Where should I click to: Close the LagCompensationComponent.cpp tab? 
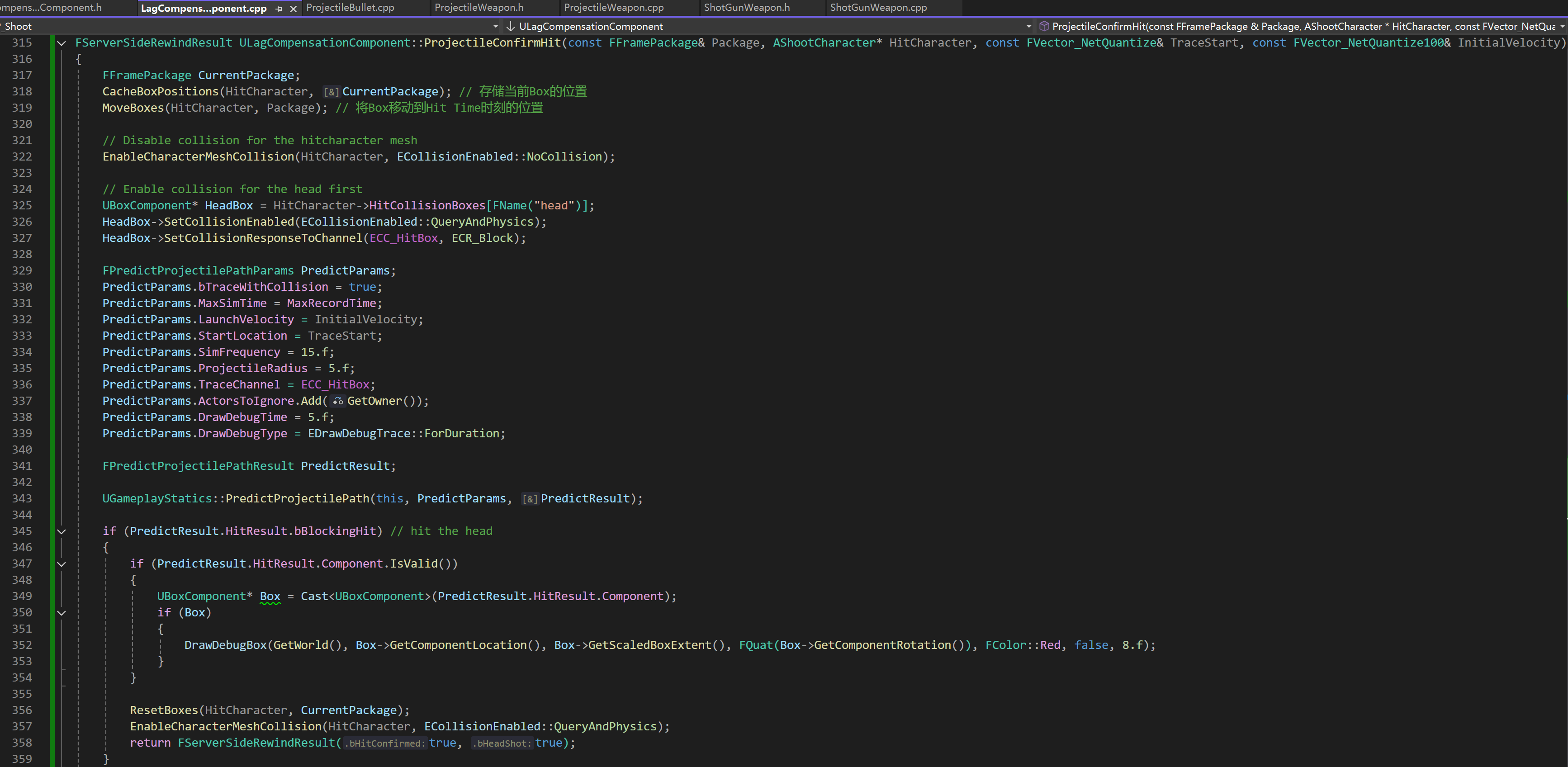294,9
